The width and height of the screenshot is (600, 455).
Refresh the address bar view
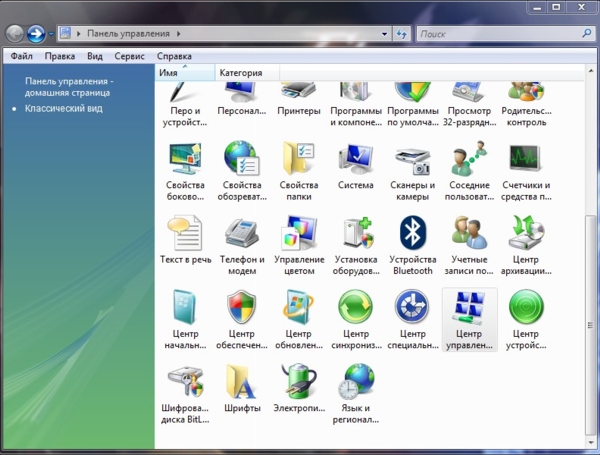402,34
